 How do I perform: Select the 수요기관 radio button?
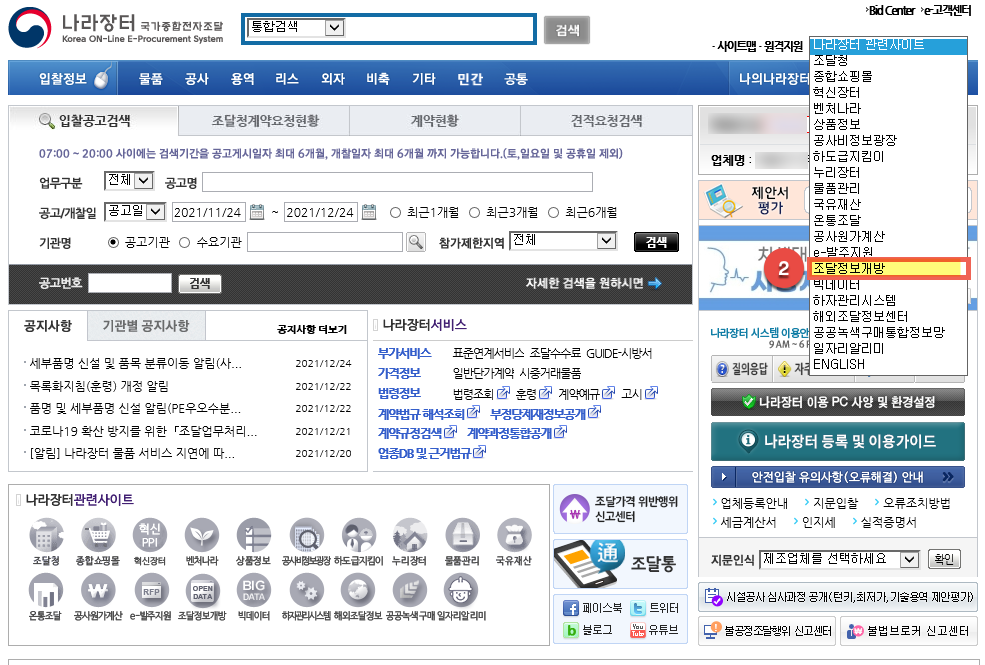[185, 242]
